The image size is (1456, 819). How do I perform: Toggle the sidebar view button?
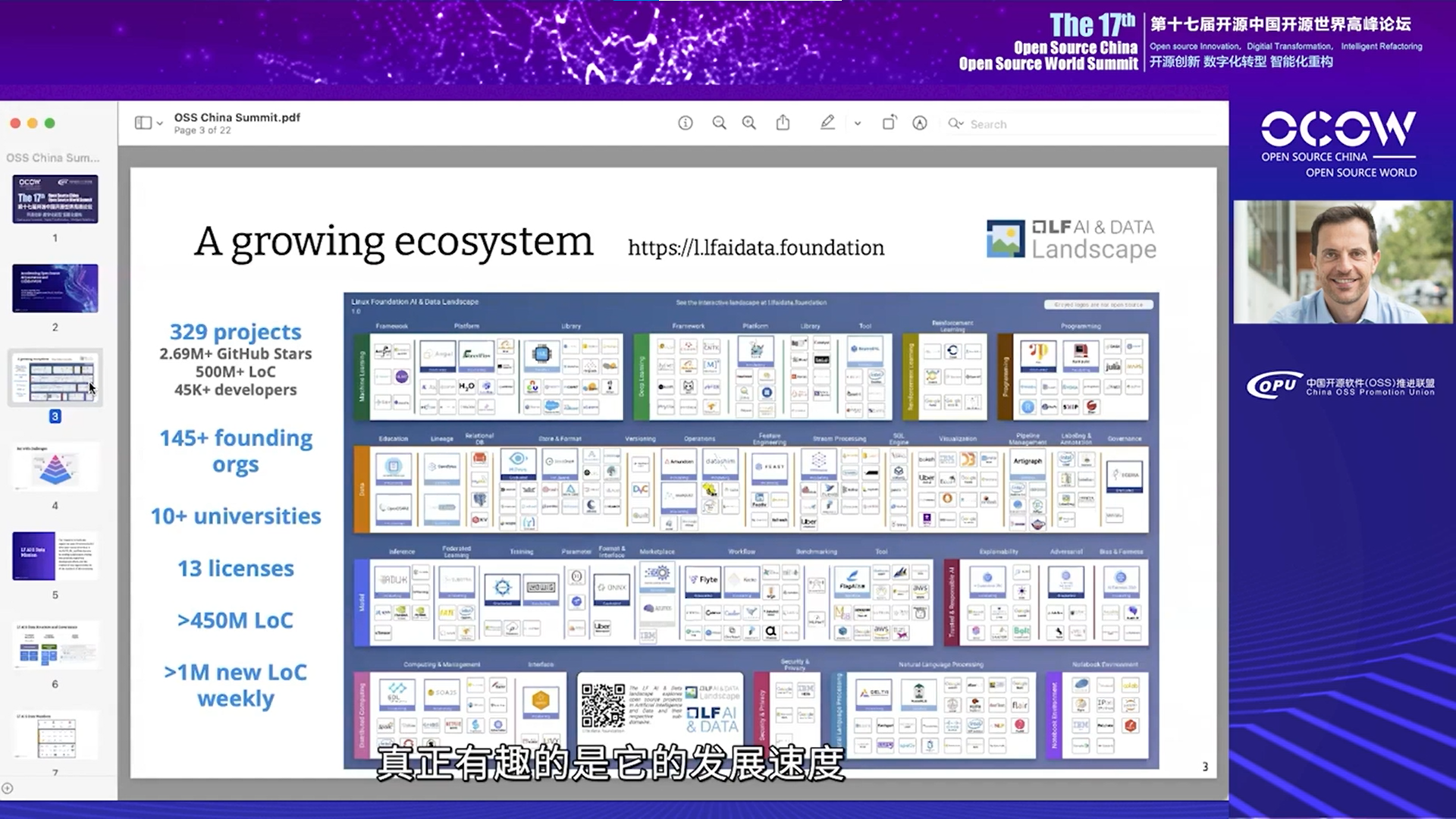(x=143, y=123)
